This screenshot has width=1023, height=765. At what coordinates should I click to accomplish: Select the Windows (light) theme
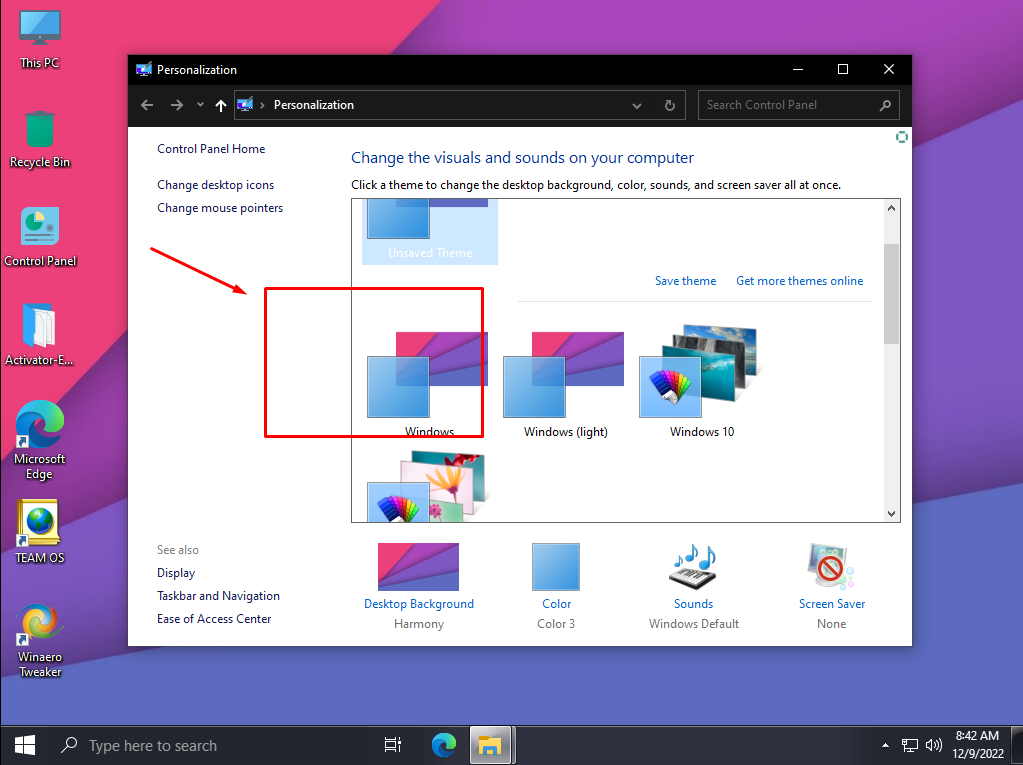click(x=565, y=385)
